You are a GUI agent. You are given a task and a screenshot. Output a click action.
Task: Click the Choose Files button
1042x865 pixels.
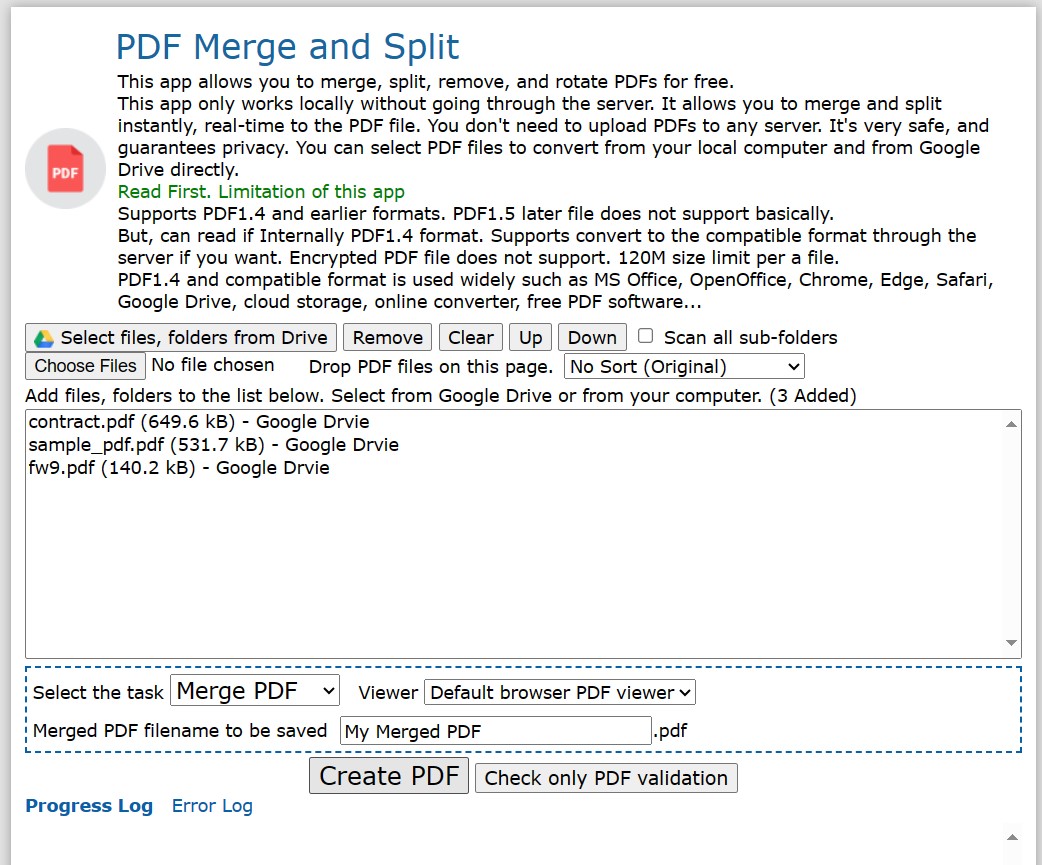pos(85,366)
